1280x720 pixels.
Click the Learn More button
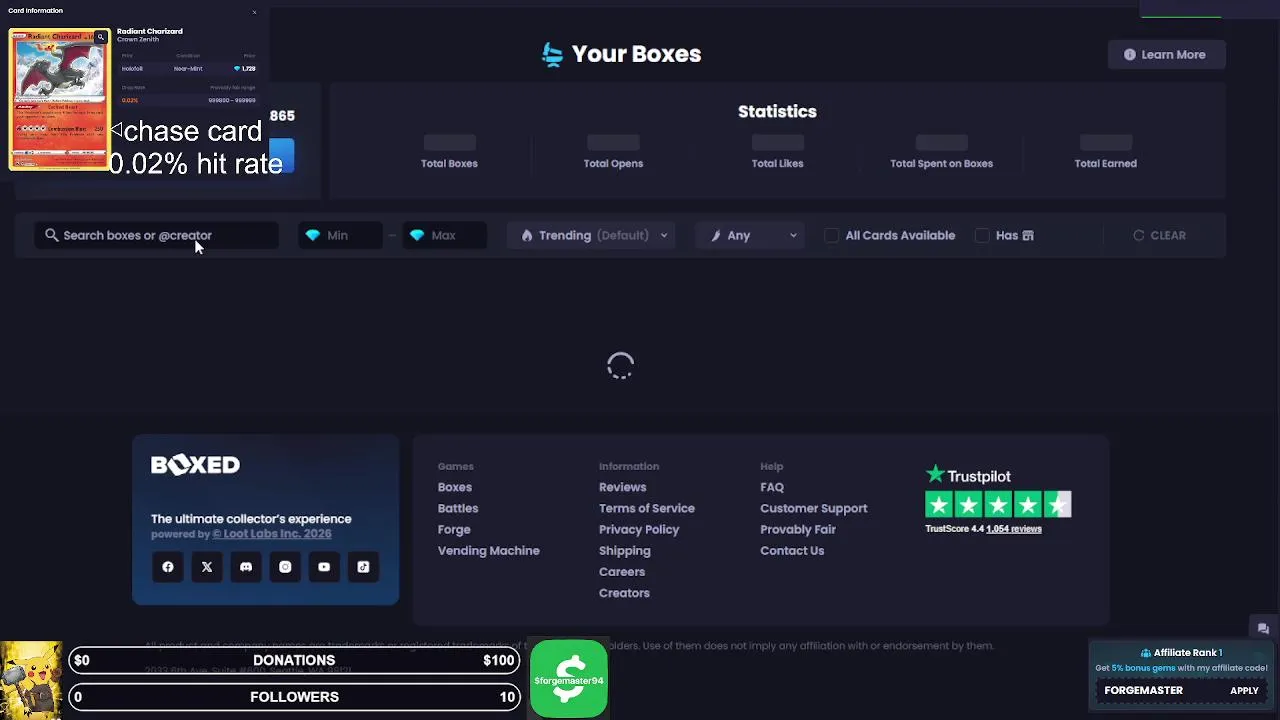(1165, 55)
